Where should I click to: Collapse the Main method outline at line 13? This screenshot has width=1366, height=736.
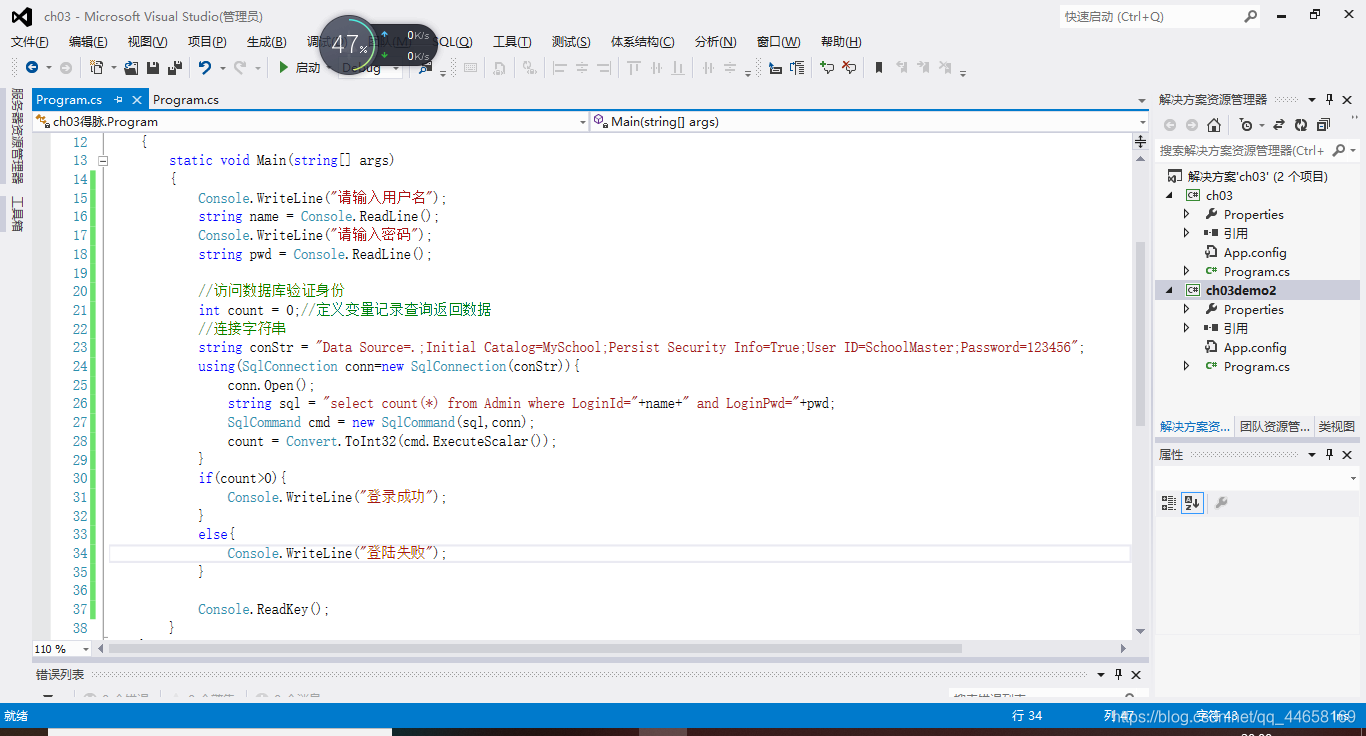[x=103, y=160]
